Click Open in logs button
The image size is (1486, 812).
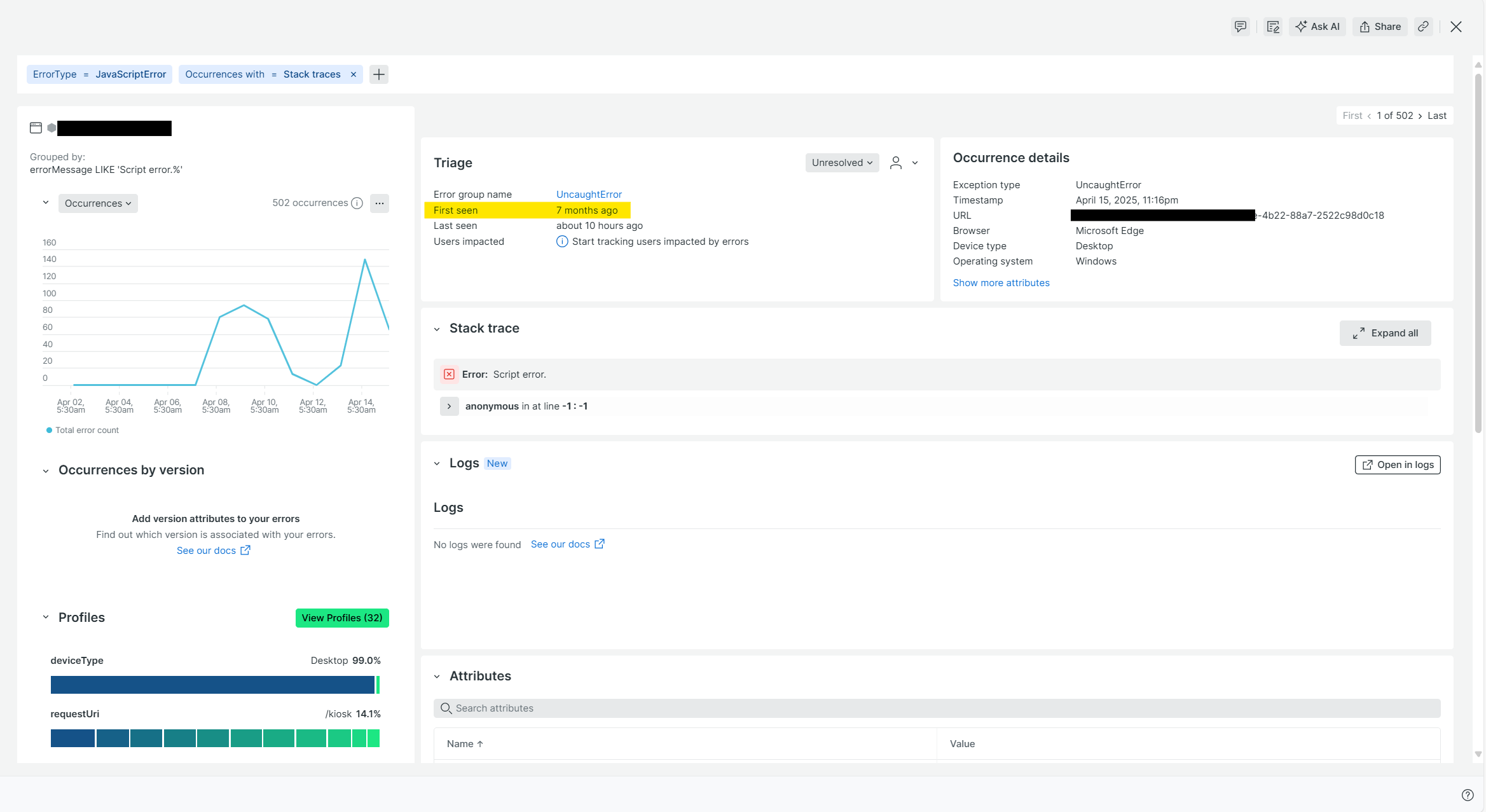(1398, 465)
